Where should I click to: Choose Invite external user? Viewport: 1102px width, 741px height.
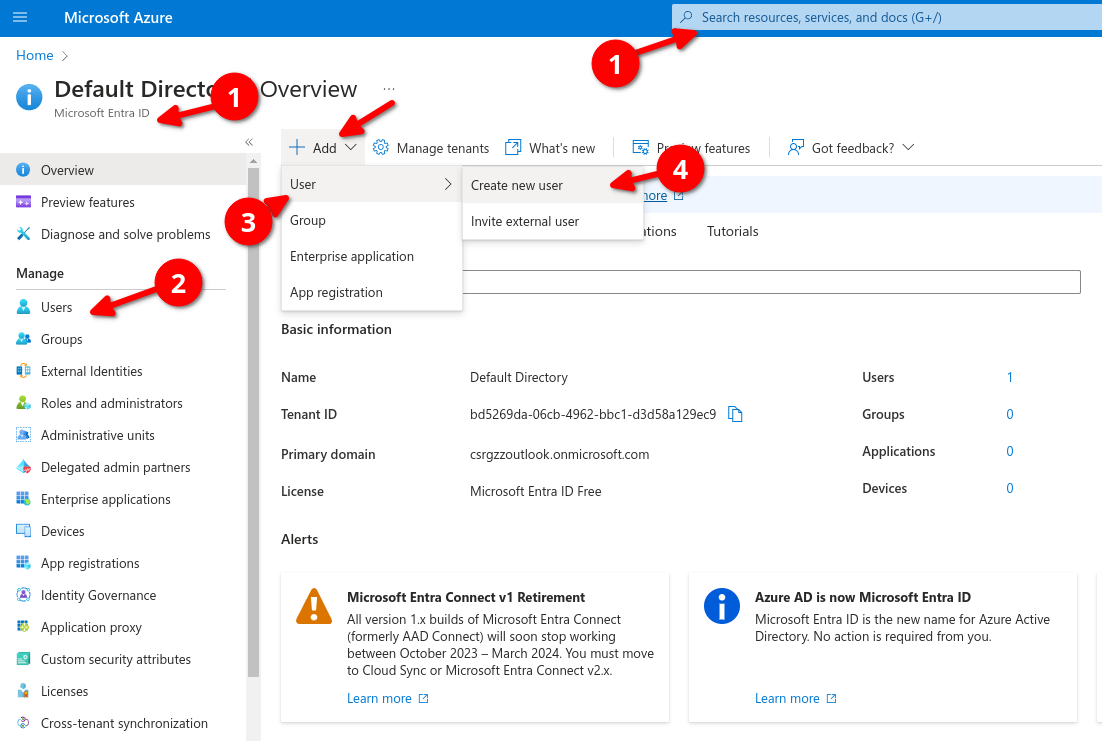coord(525,221)
